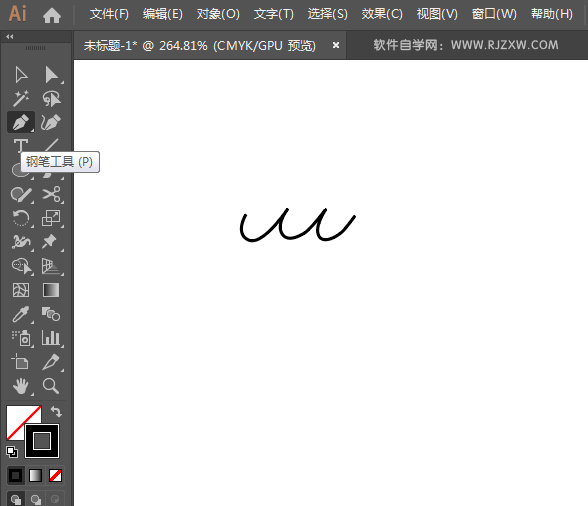Viewport: 588px width, 506px height.
Task: Open the 文件(F) menu
Action: click(109, 14)
